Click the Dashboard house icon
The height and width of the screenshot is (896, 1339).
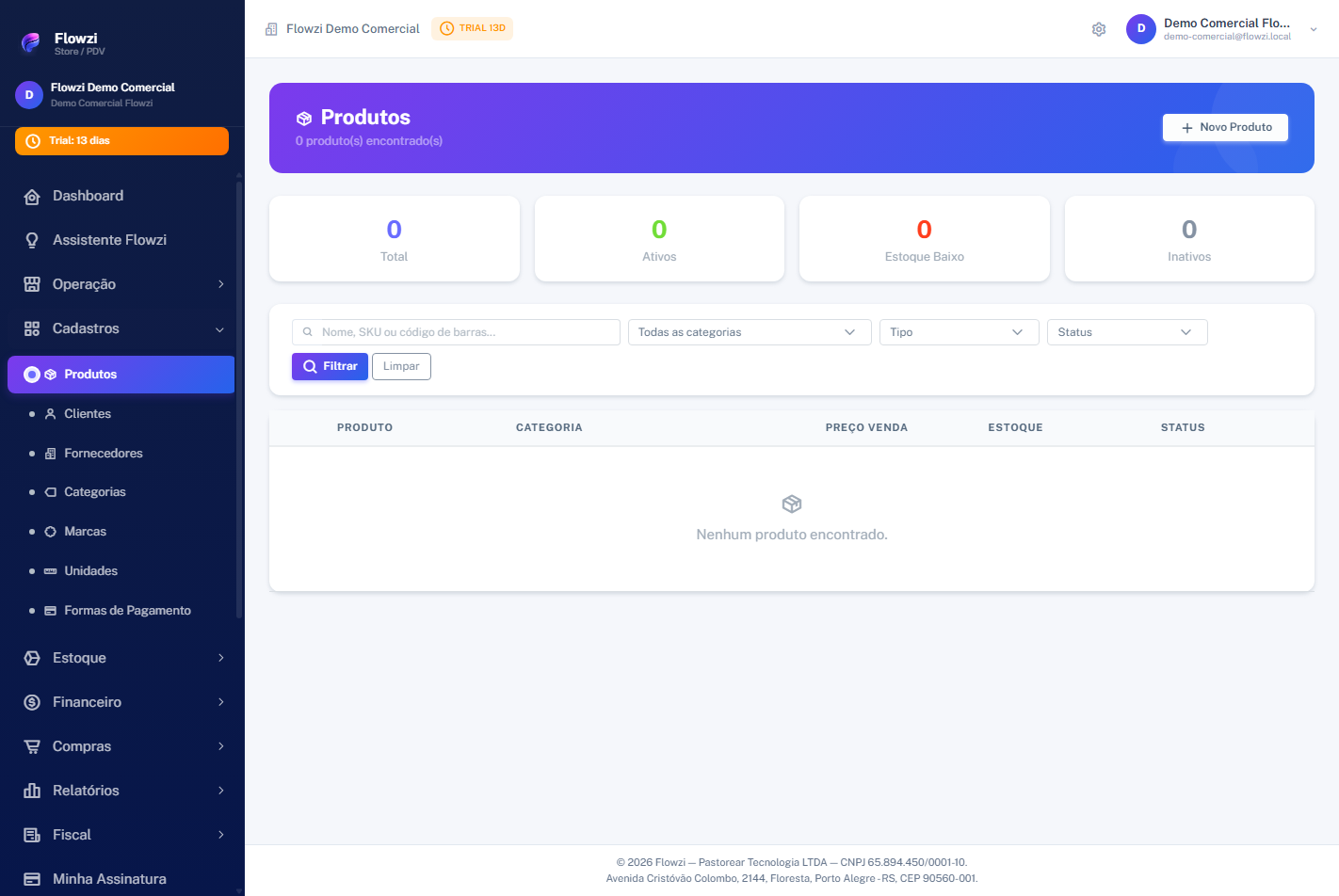click(x=32, y=196)
